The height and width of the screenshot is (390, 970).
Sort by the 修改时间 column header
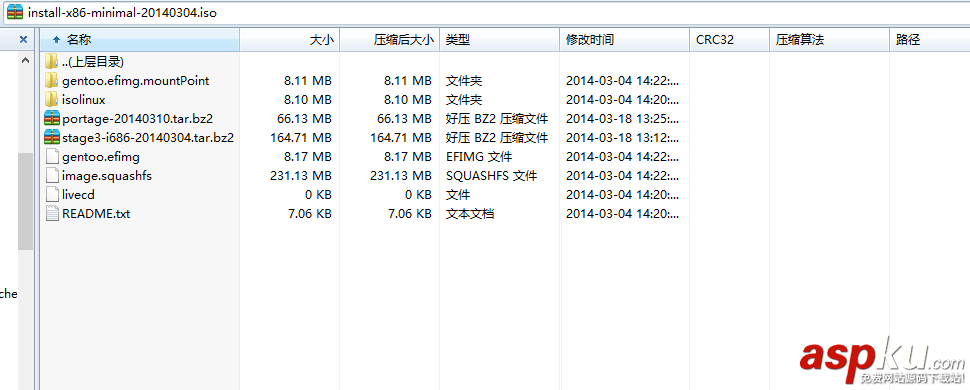point(624,40)
